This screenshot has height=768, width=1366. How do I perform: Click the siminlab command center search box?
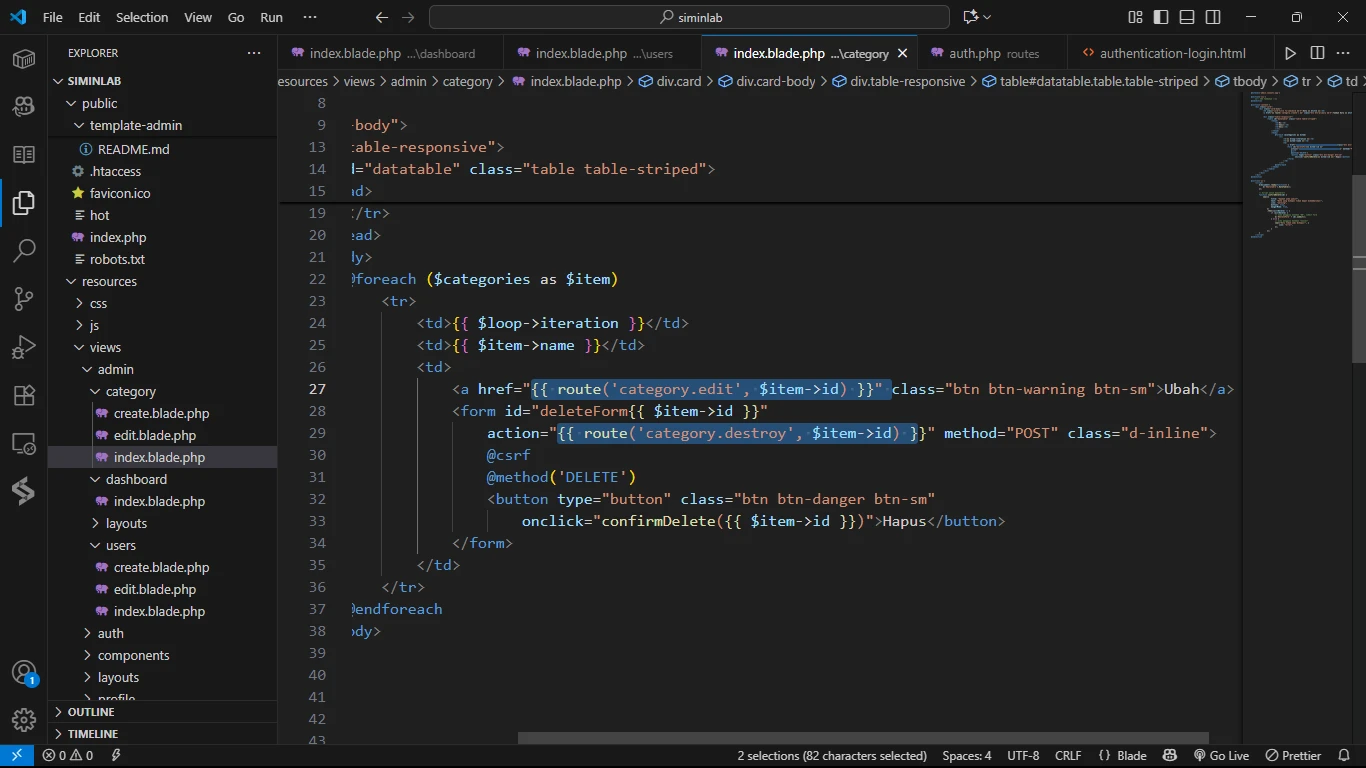[x=689, y=17]
